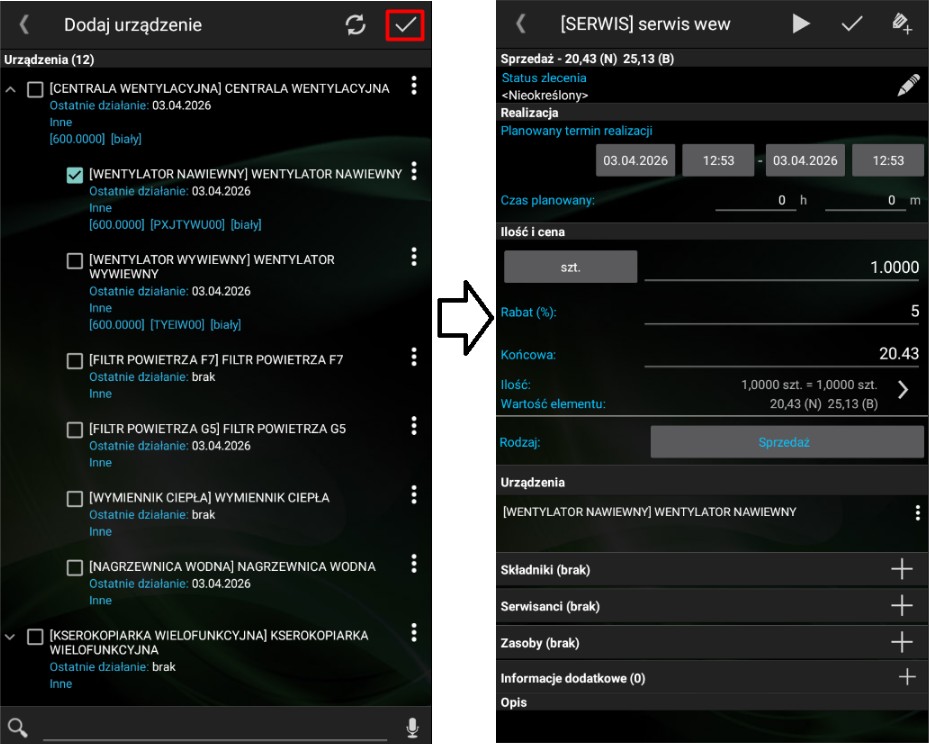Tap the microphone icon in search bar
Viewport: 929px width, 744px height.
click(412, 727)
